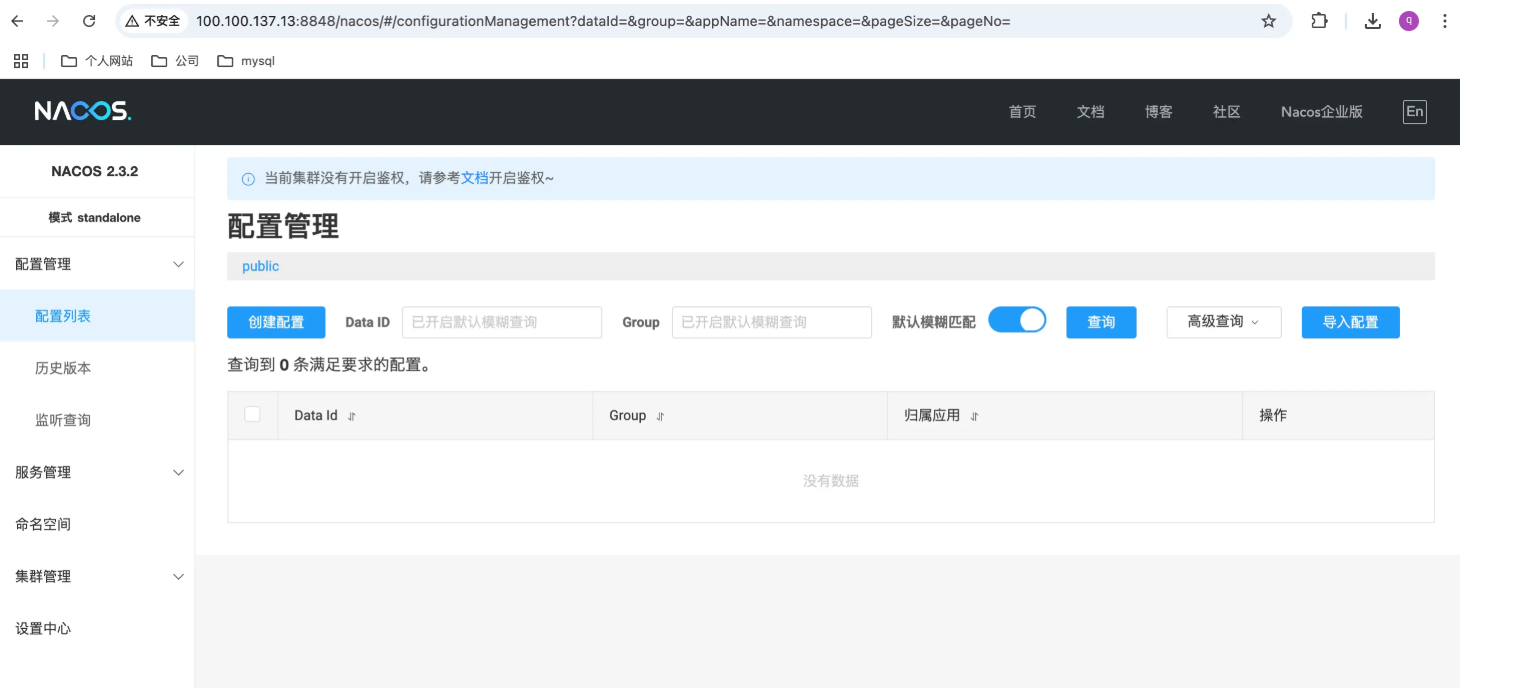Sort by 归属应用 column icon

pyautogui.click(x=974, y=416)
